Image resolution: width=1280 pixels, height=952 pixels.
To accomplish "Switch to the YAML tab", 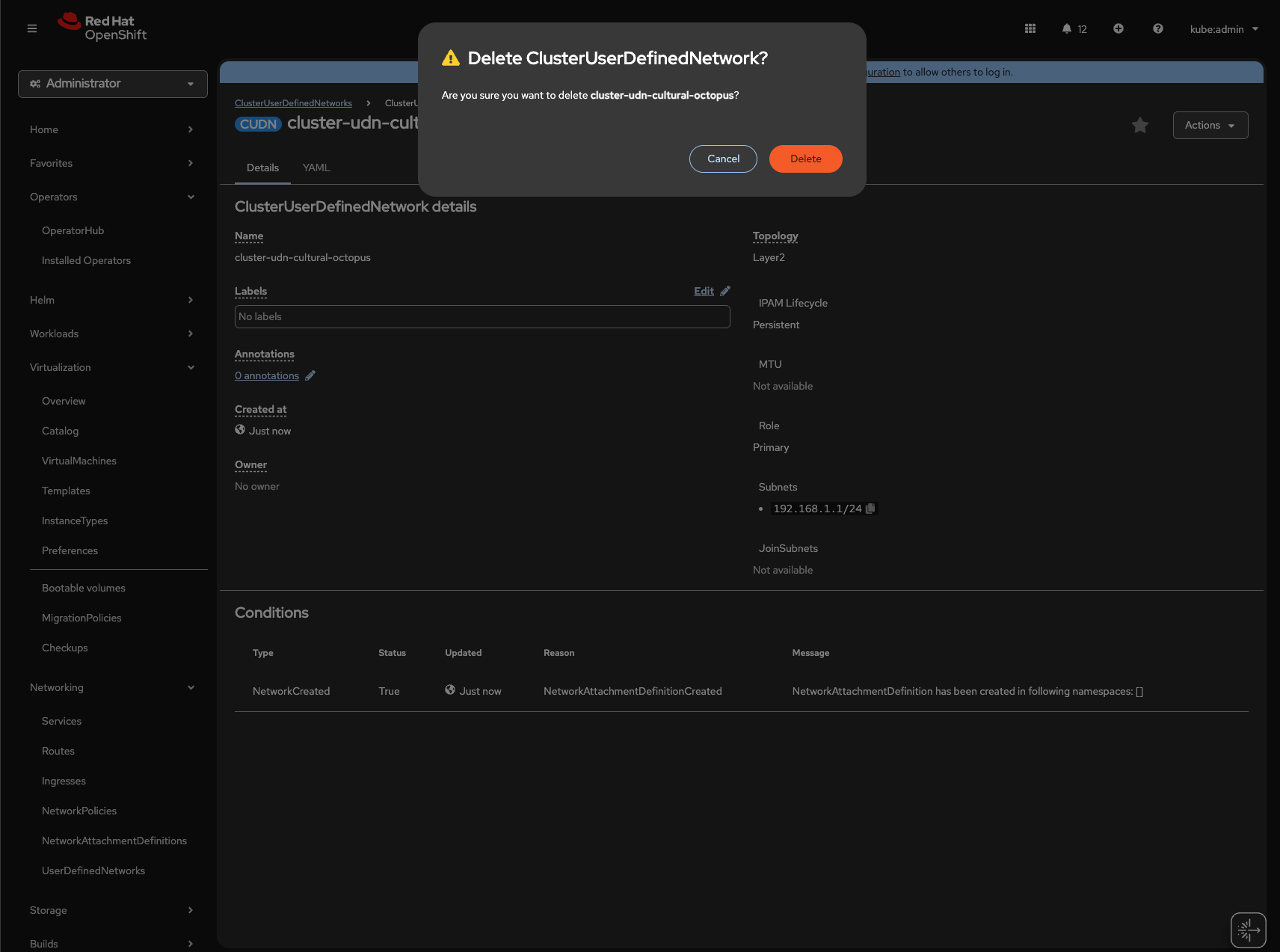I will pyautogui.click(x=316, y=168).
